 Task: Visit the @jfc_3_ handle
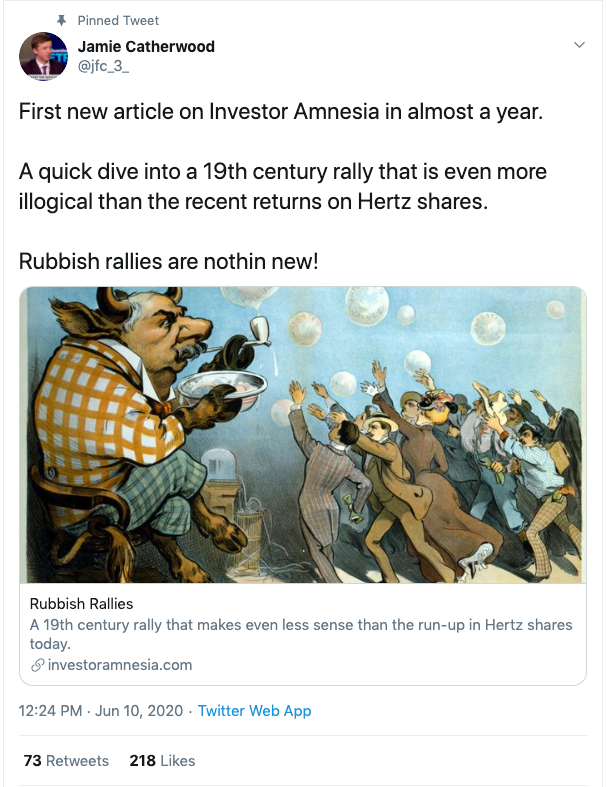tap(103, 66)
